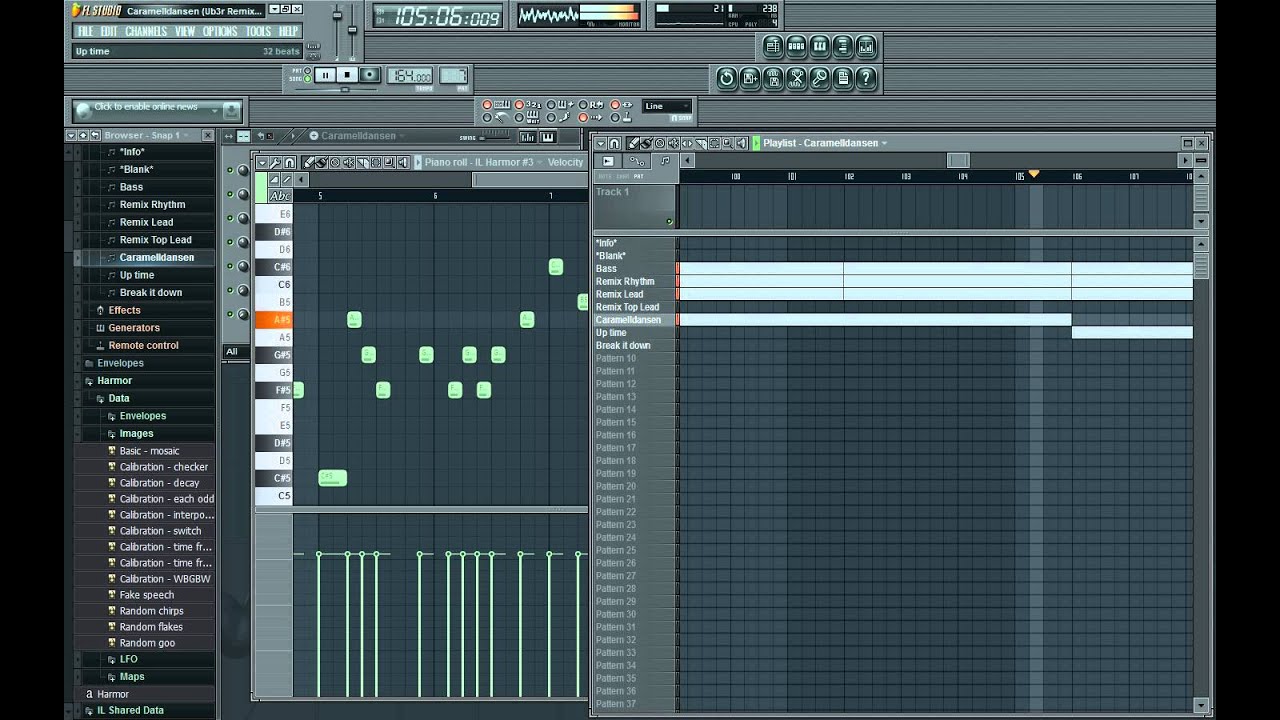1280x720 pixels.
Task: Select the Remix Top Lead pattern in Playlist
Action: (x=627, y=307)
